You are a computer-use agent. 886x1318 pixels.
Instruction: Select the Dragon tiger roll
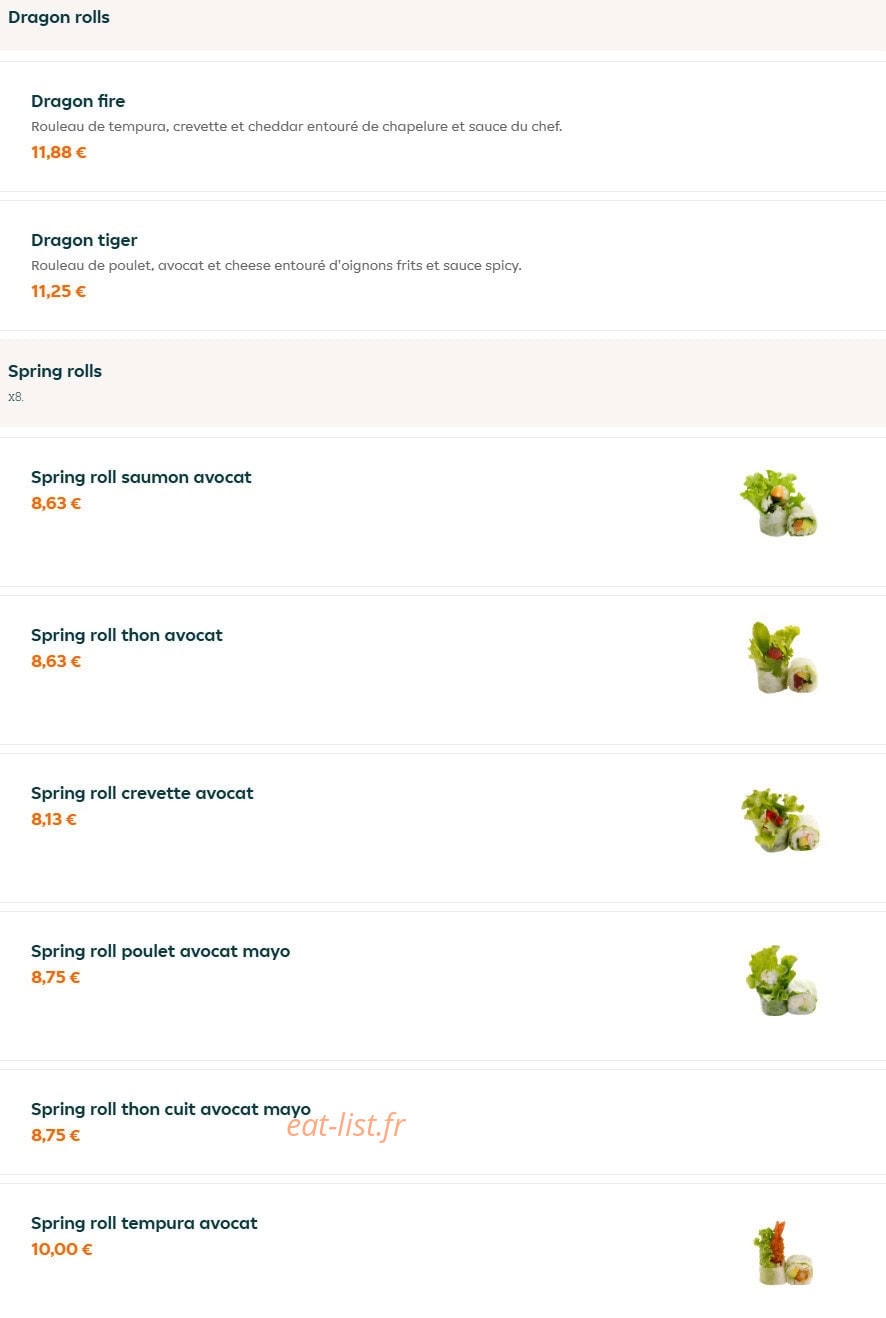(x=443, y=265)
